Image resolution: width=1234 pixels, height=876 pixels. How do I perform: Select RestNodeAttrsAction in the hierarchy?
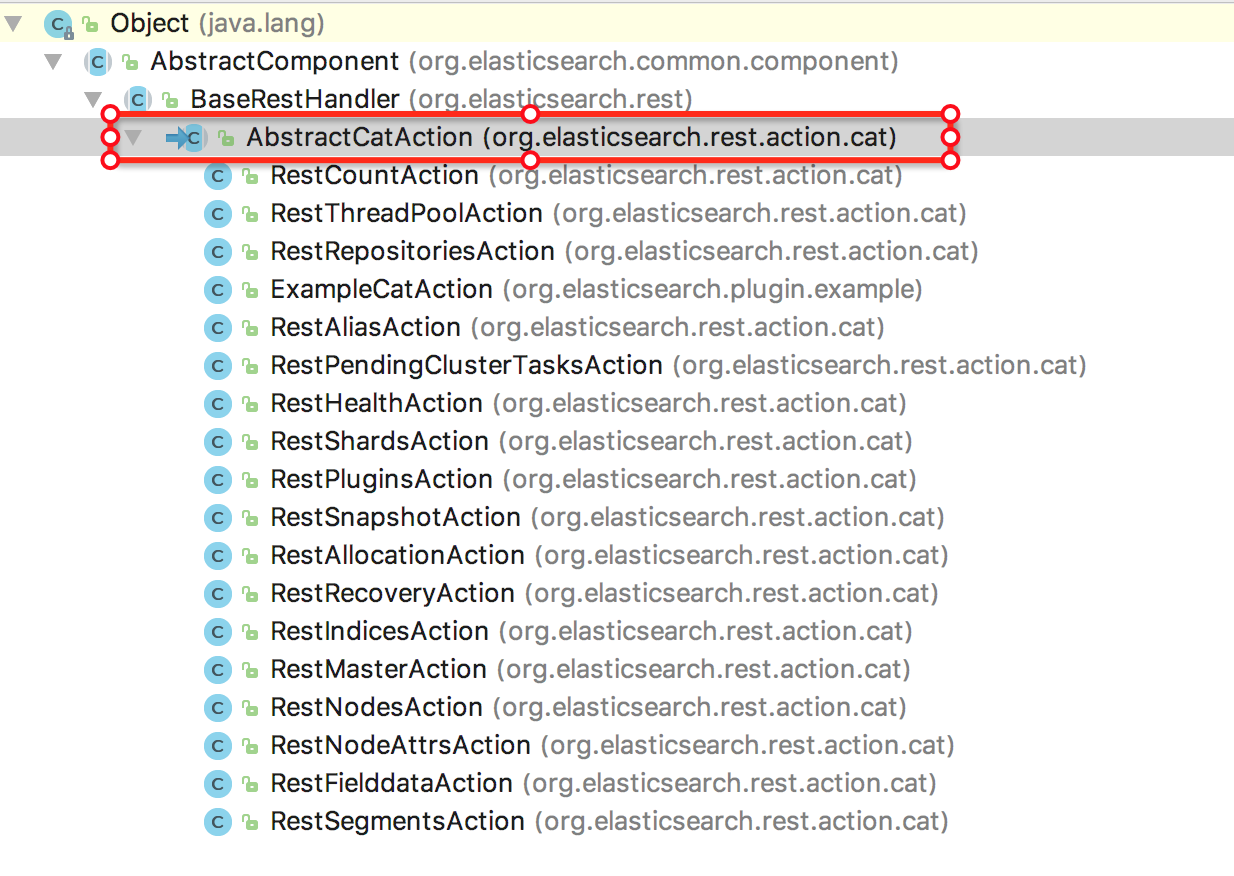tap(612, 746)
